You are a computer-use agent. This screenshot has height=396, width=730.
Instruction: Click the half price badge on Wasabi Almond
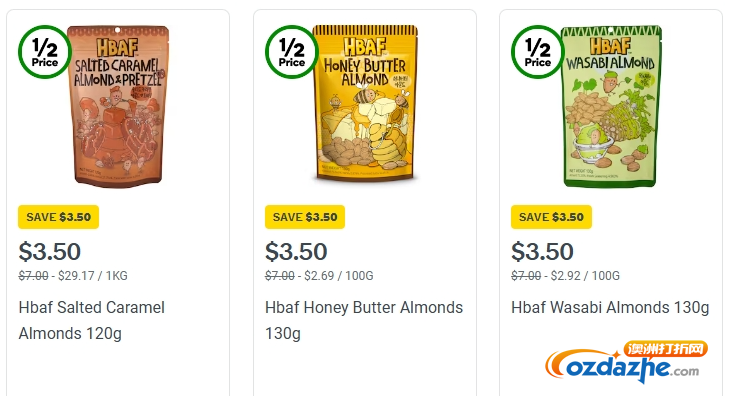(x=538, y=52)
